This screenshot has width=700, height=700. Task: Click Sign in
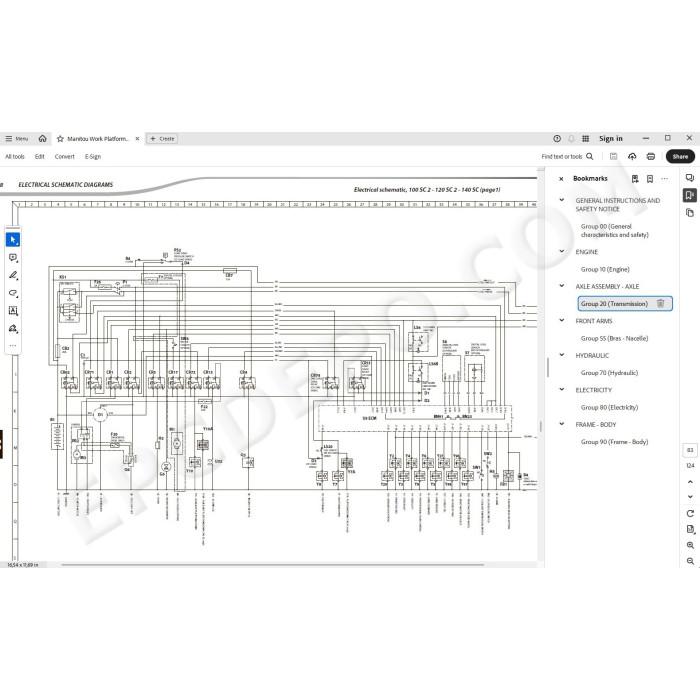point(610,138)
